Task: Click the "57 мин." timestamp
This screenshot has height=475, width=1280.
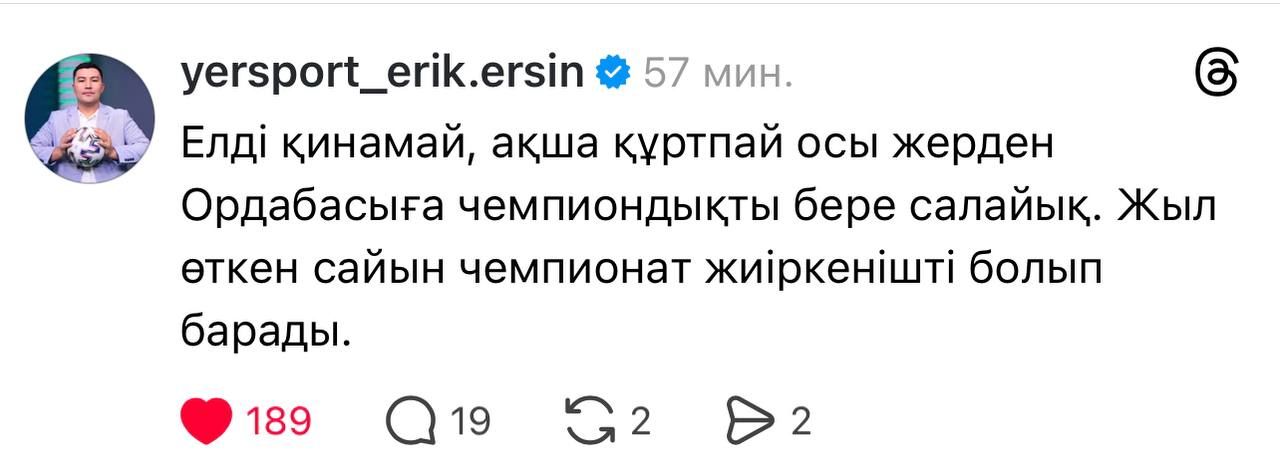Action: [719, 73]
